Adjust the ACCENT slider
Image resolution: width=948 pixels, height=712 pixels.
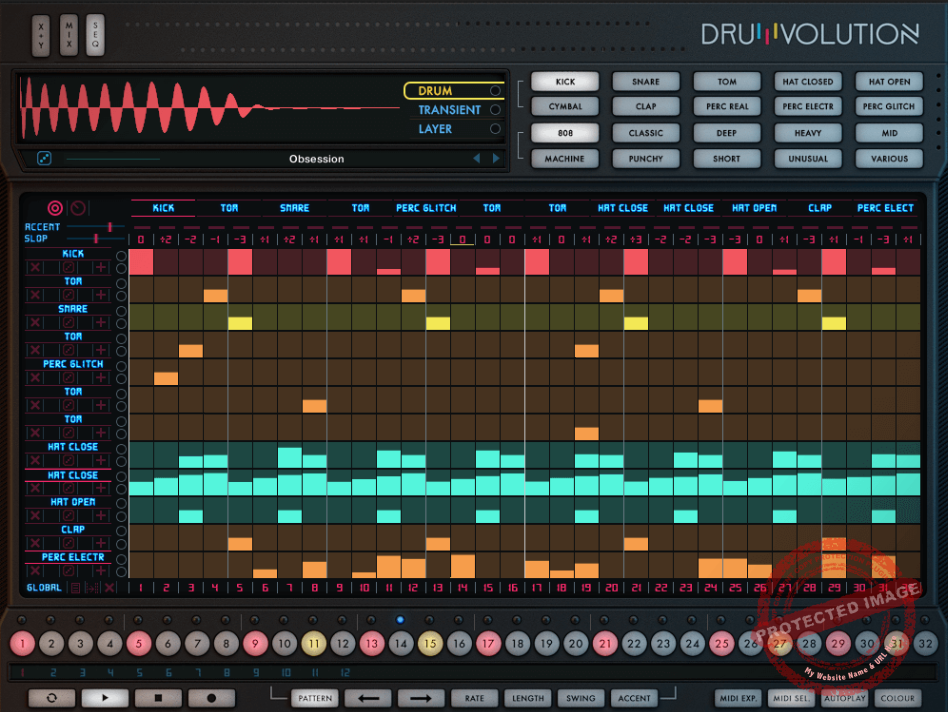coord(95,227)
